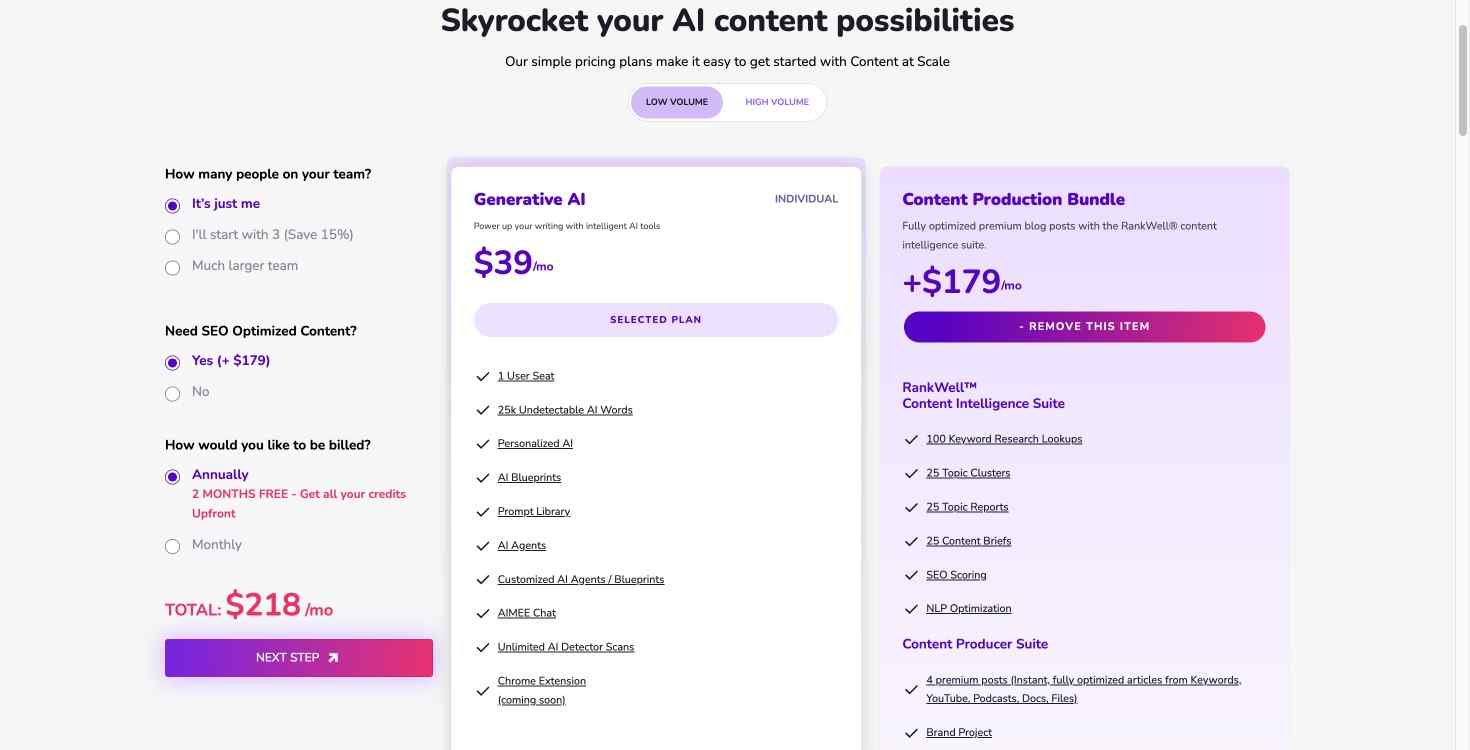Click checkmark icon next to Brand Project

pyautogui.click(x=911, y=733)
